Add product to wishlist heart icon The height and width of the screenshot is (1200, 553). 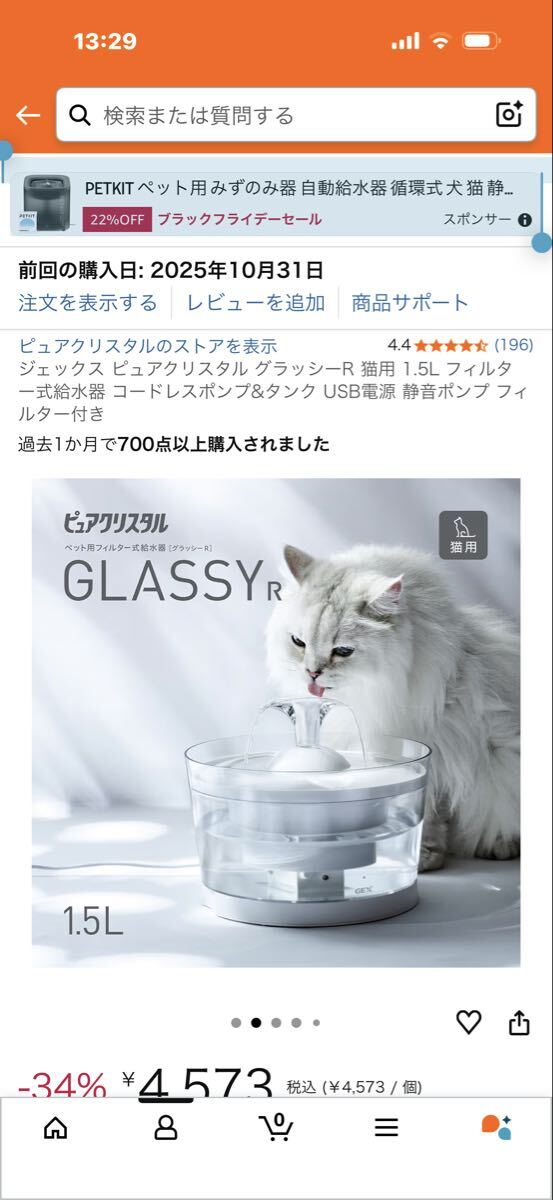(469, 1022)
